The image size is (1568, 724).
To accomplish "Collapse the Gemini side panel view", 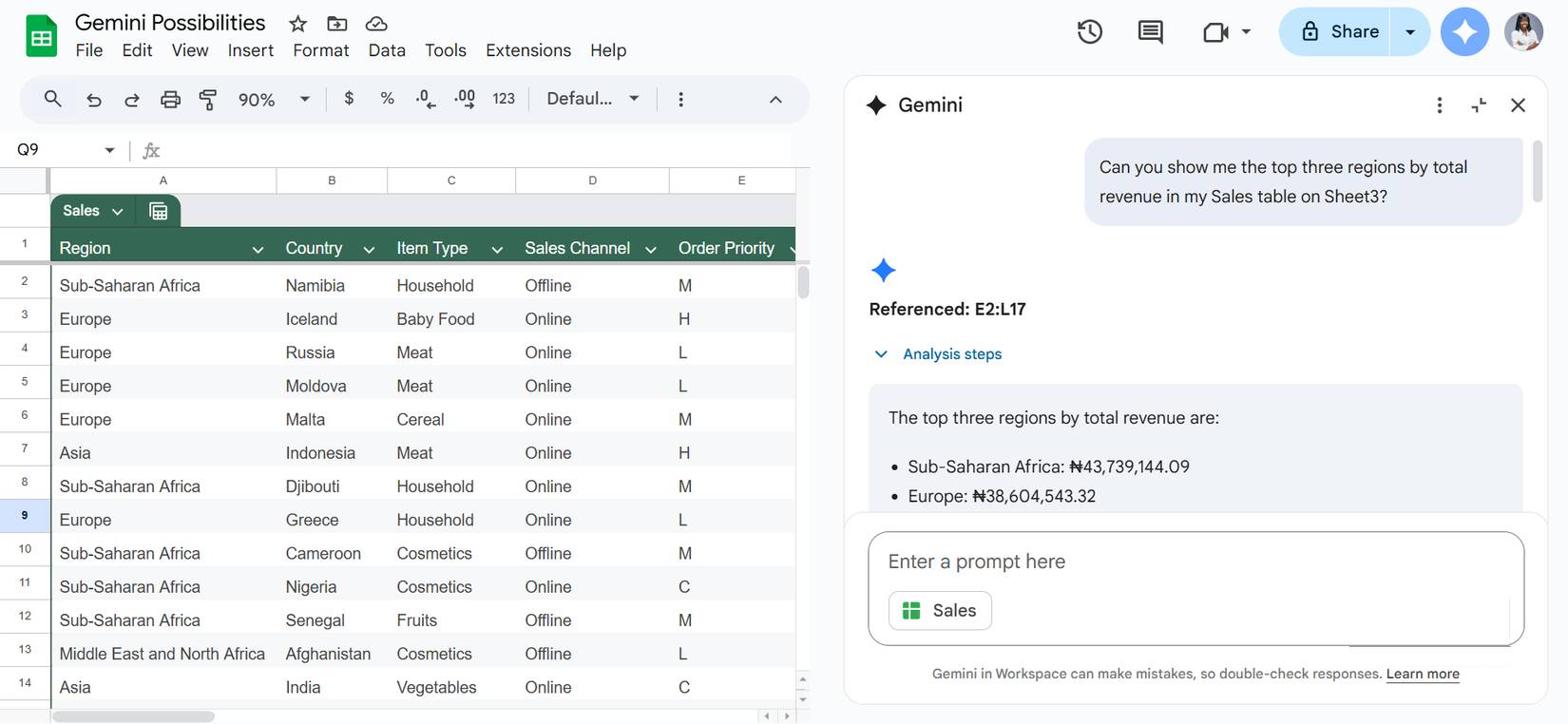I will coord(1479,105).
